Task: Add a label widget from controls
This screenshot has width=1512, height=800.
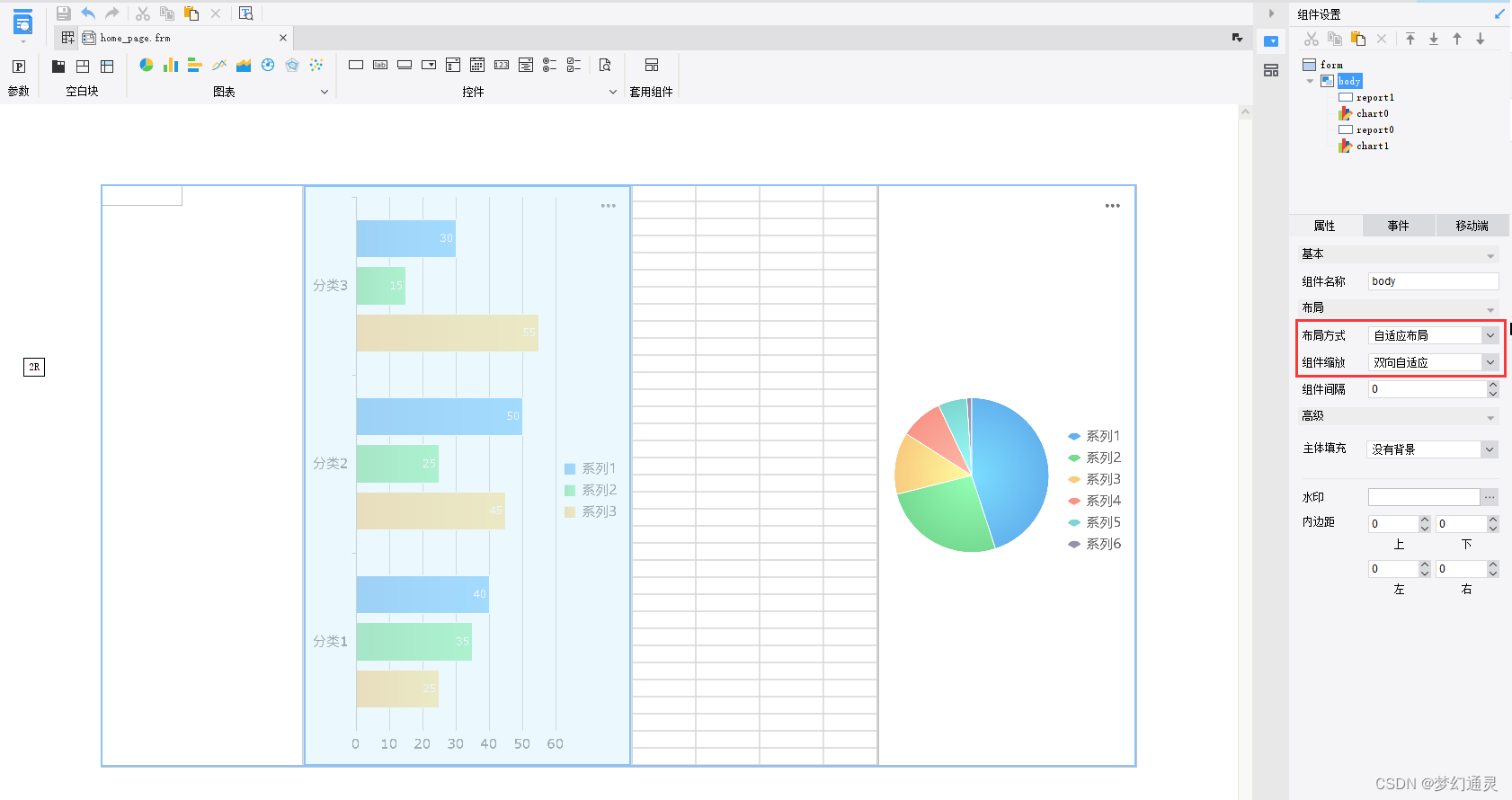Action: pos(380,65)
